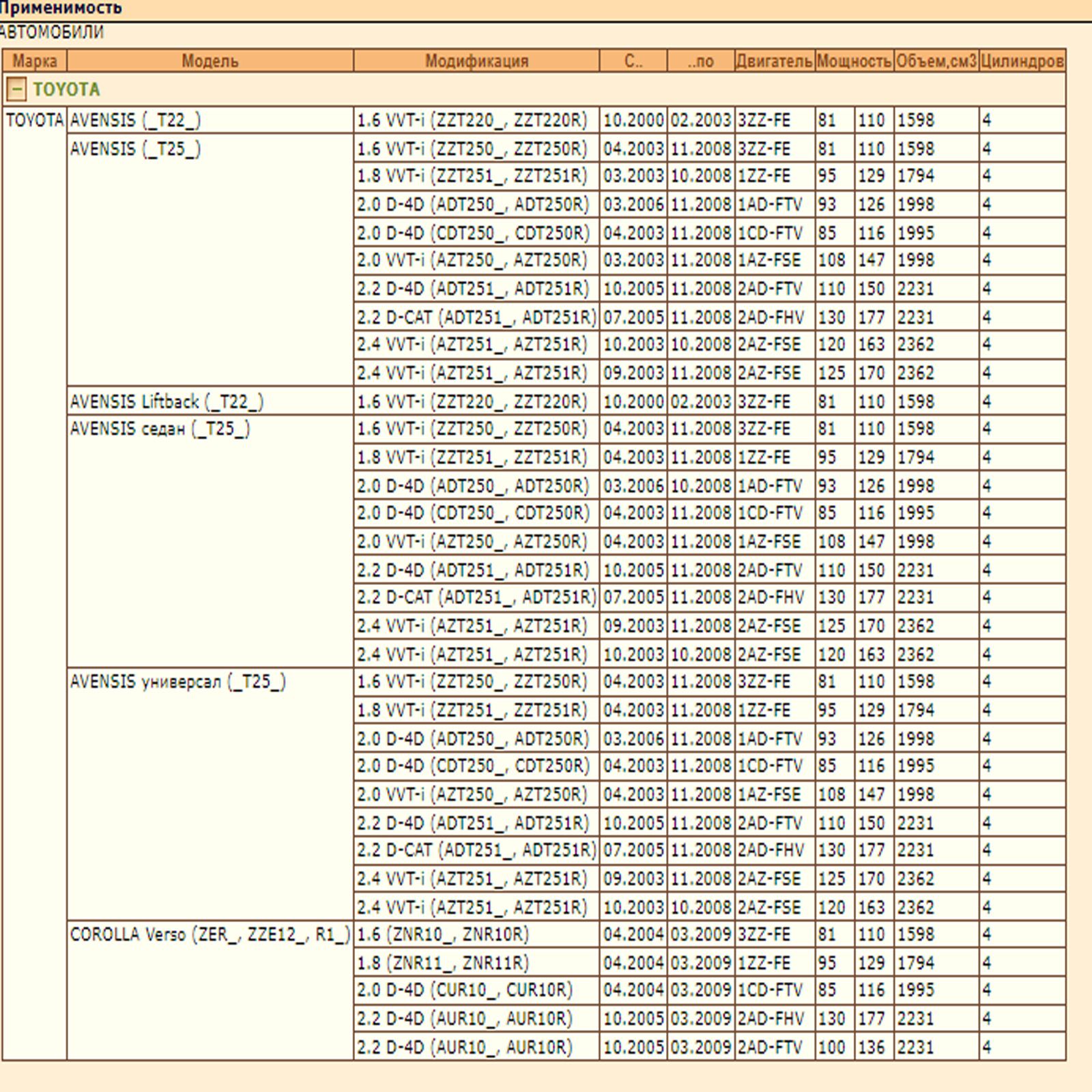The height and width of the screenshot is (1092, 1092).
Task: Collapse the TOYOTA group with minus icon
Action: click(x=16, y=89)
